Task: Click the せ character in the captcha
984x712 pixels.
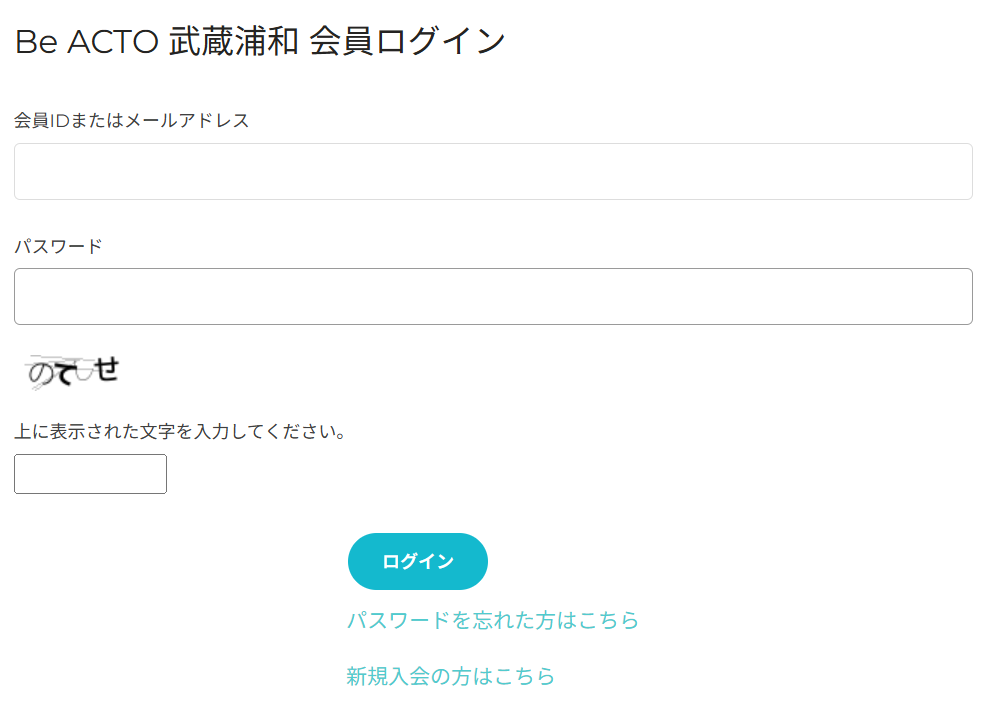Action: pos(107,369)
